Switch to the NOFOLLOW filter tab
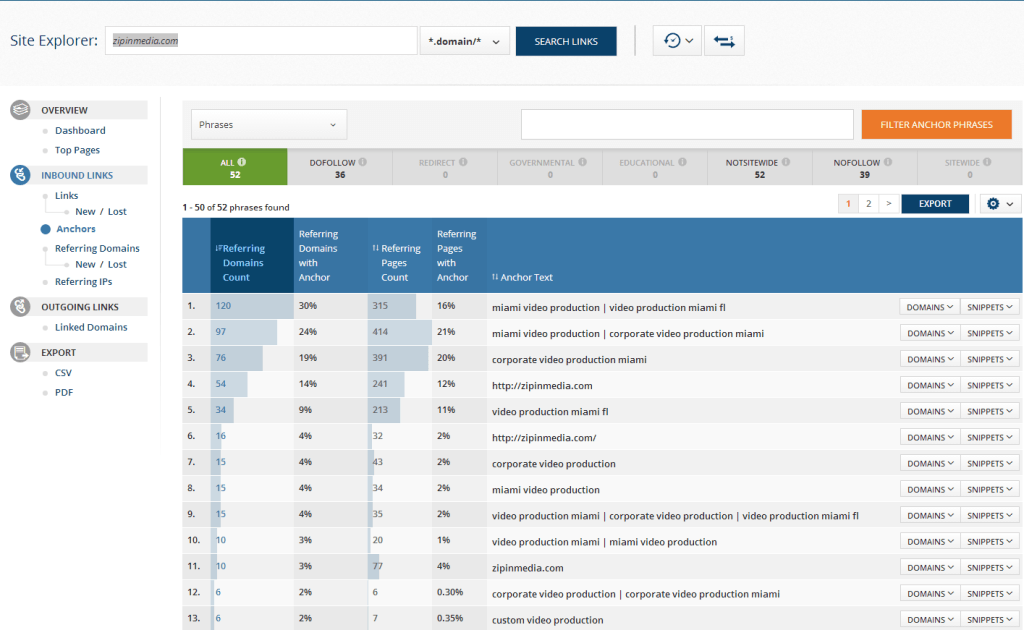Screen dimensions: 1024x630 [x=864, y=168]
